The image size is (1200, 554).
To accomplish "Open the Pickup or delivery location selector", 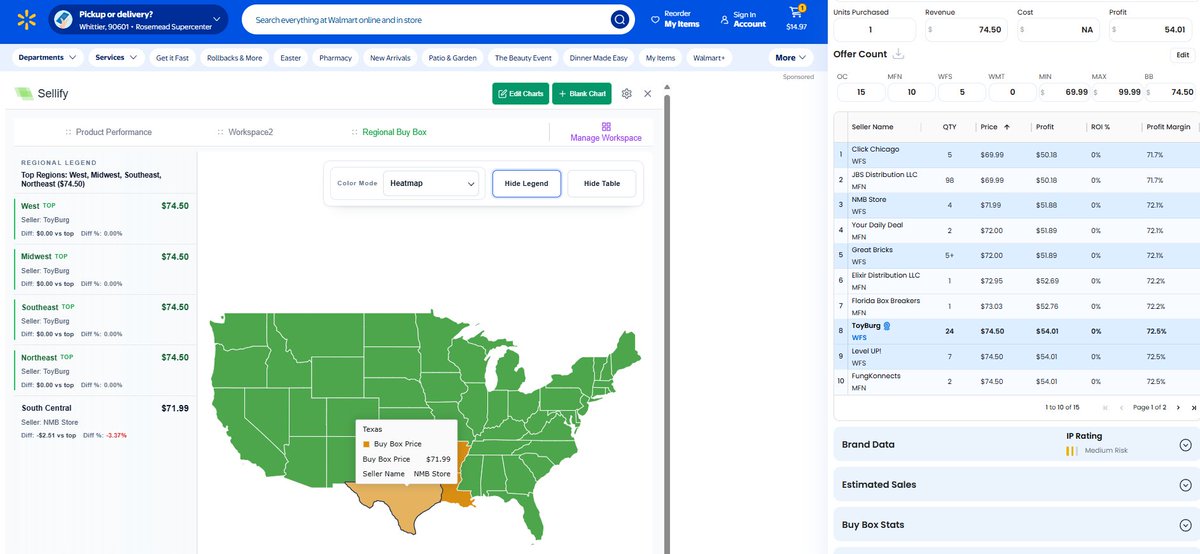I will (139, 19).
